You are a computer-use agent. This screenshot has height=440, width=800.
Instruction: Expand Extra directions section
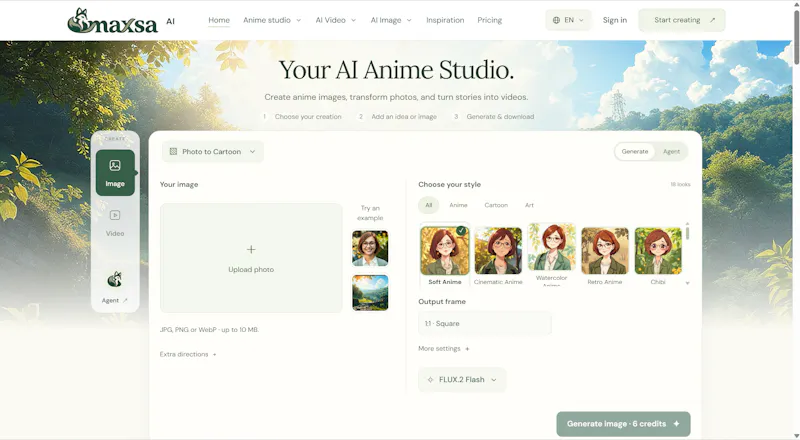[188, 354]
